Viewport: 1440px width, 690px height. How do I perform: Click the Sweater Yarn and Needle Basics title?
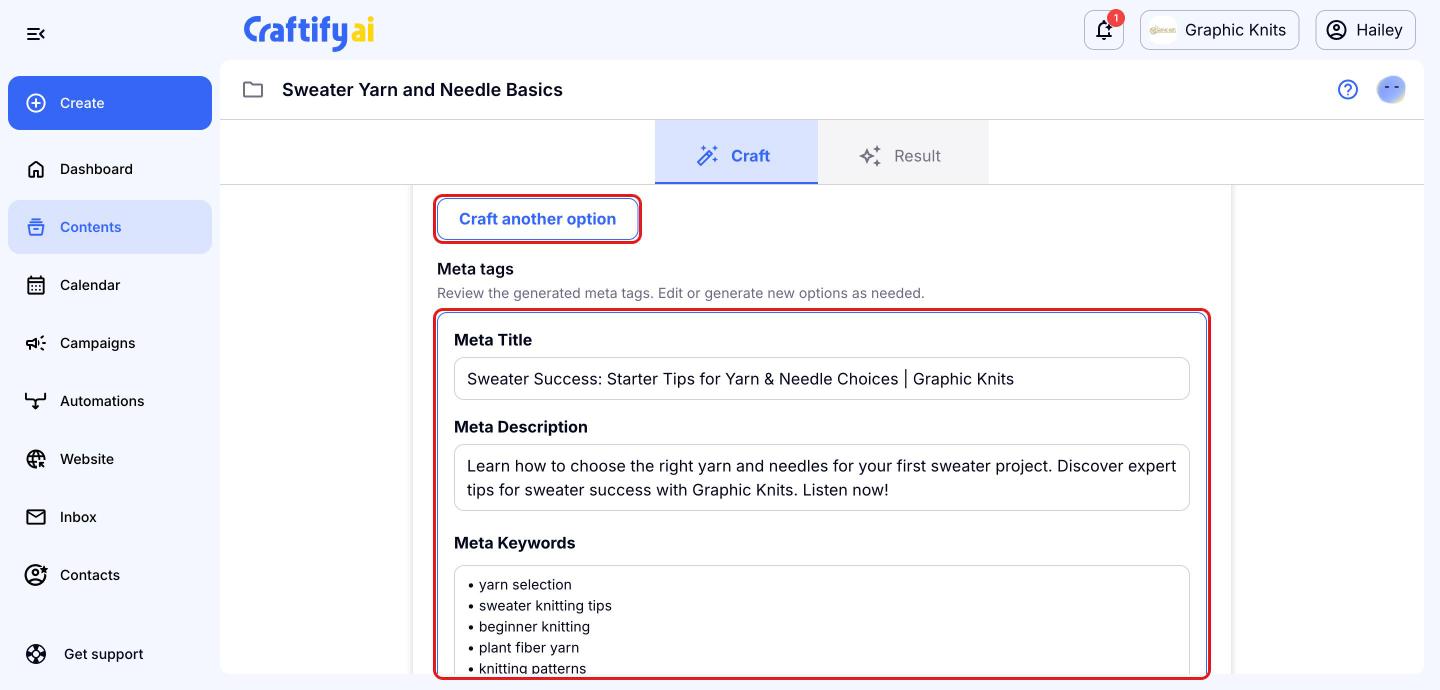(422, 90)
